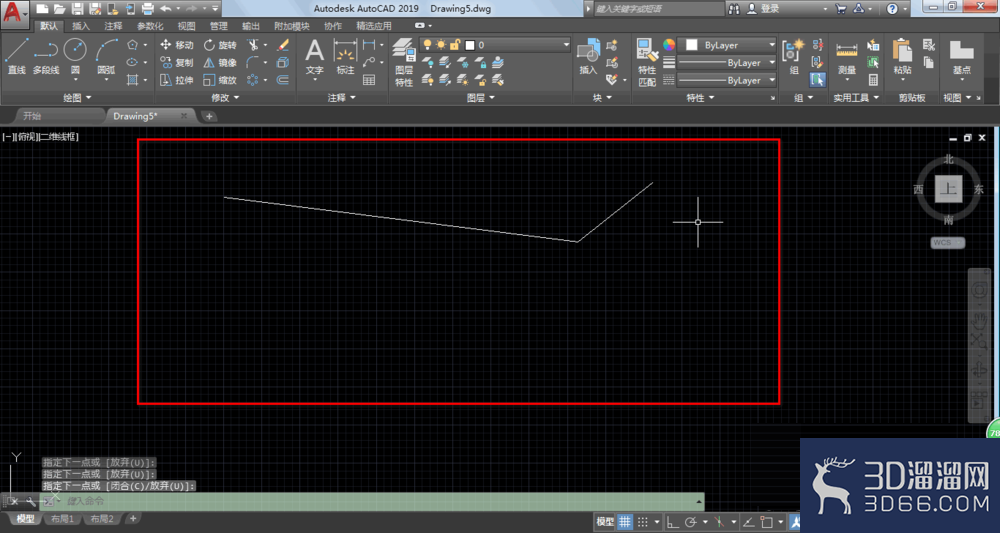Viewport: 1000px width, 533px height.
Task: Switch to the Insert (插入) ribbon tab
Action: point(81,26)
